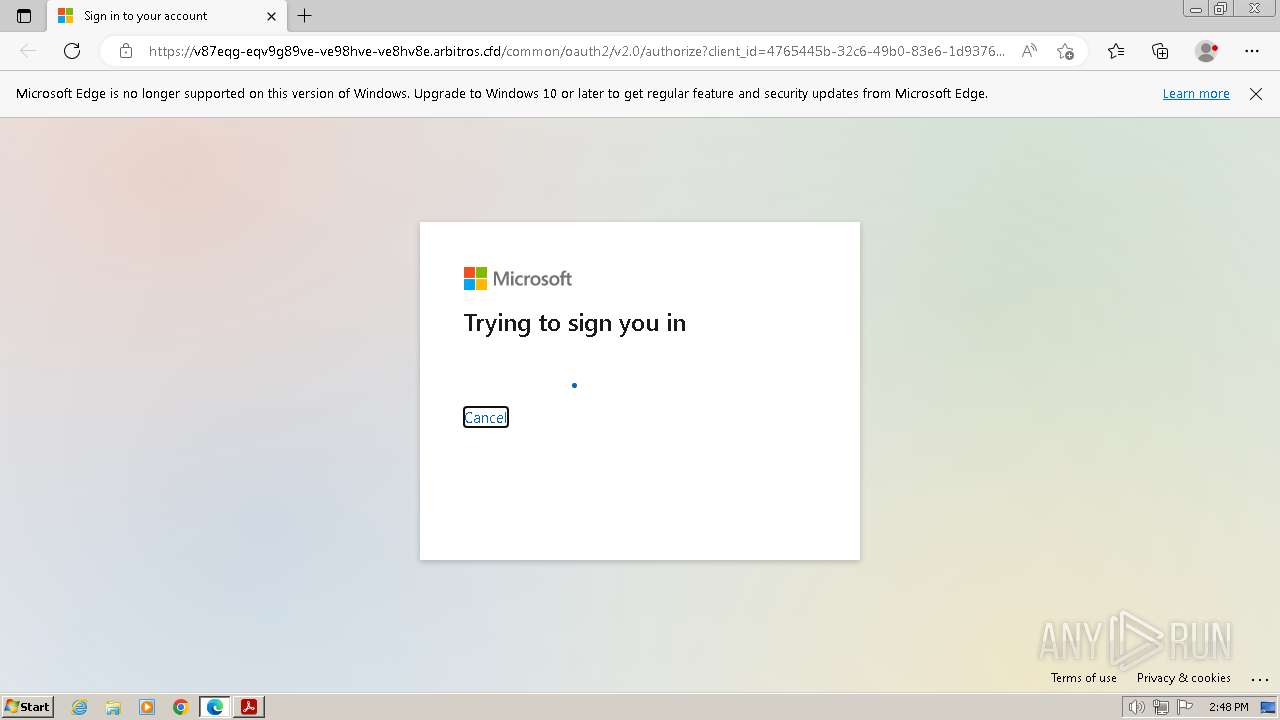The height and width of the screenshot is (720, 1280).
Task: Restore down the browser window
Action: 1221,8
